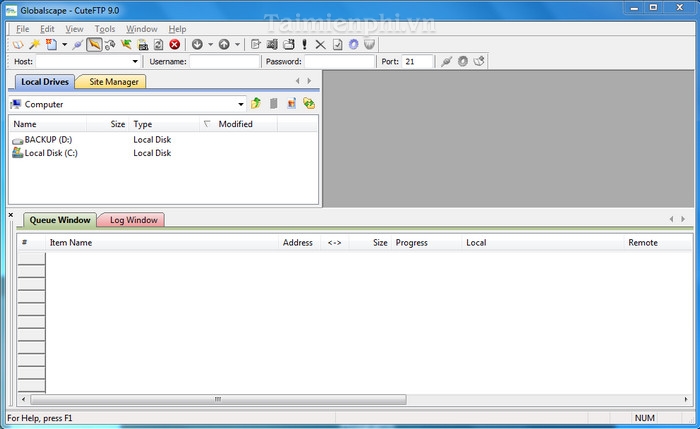Switch to the Log Window tab
This screenshot has height=429, width=700.
pyautogui.click(x=133, y=220)
